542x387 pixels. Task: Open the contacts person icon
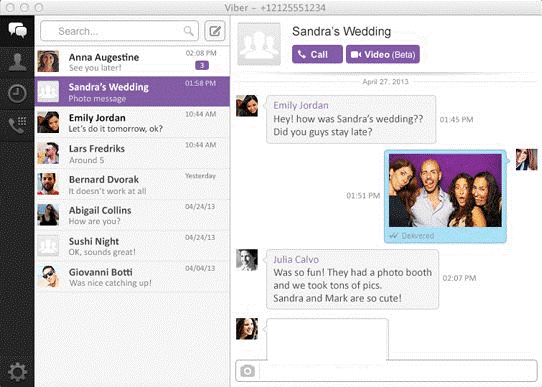click(x=17, y=62)
